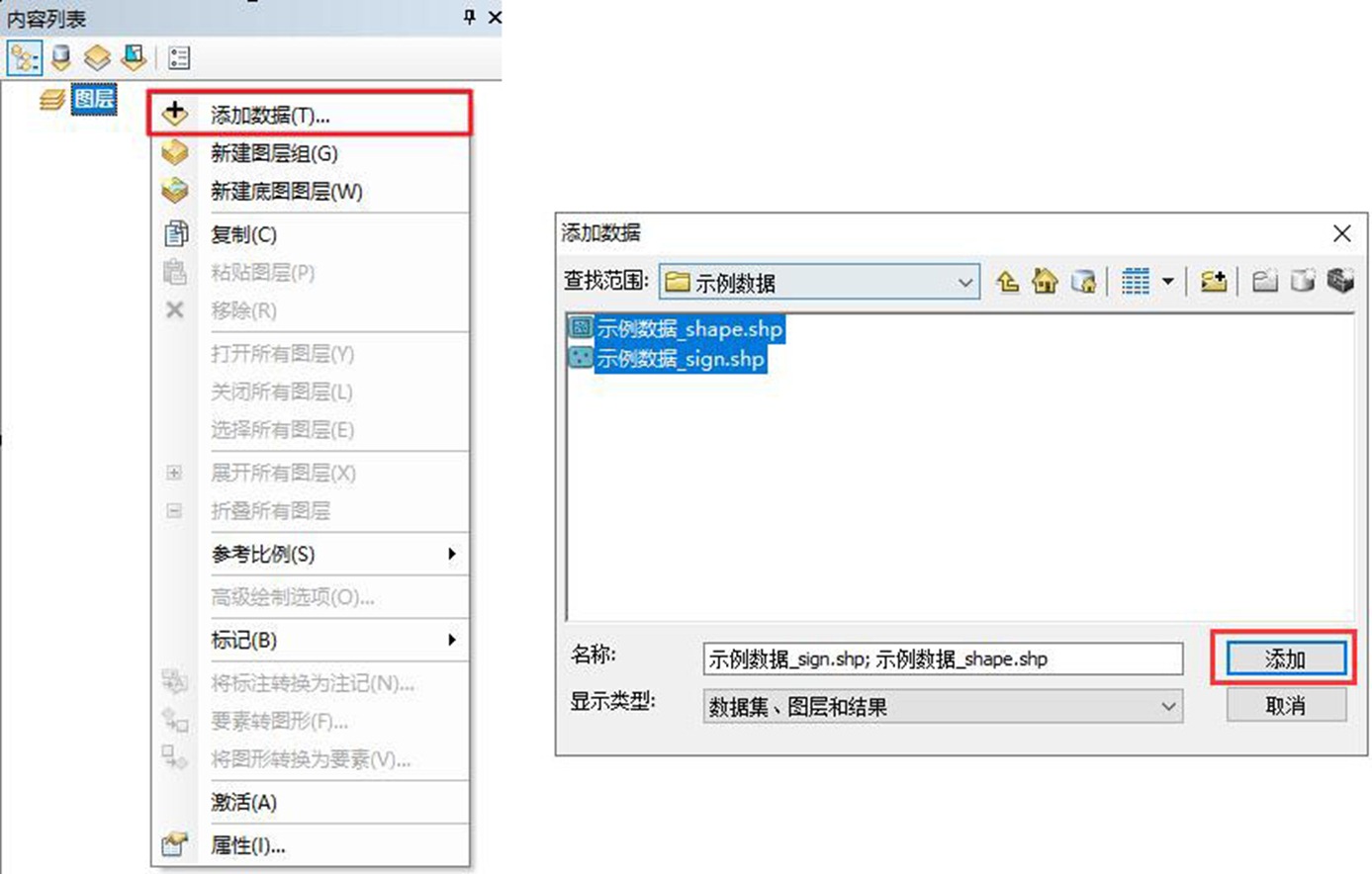Click the Home folder icon
The image size is (1372, 874).
click(1045, 282)
